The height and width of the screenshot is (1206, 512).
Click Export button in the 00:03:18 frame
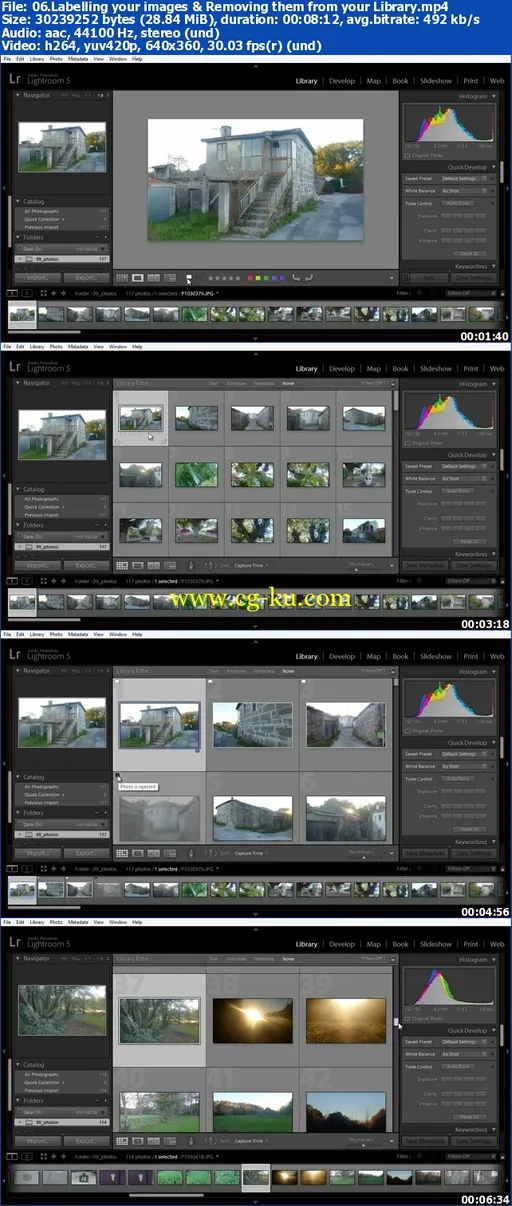click(86, 565)
